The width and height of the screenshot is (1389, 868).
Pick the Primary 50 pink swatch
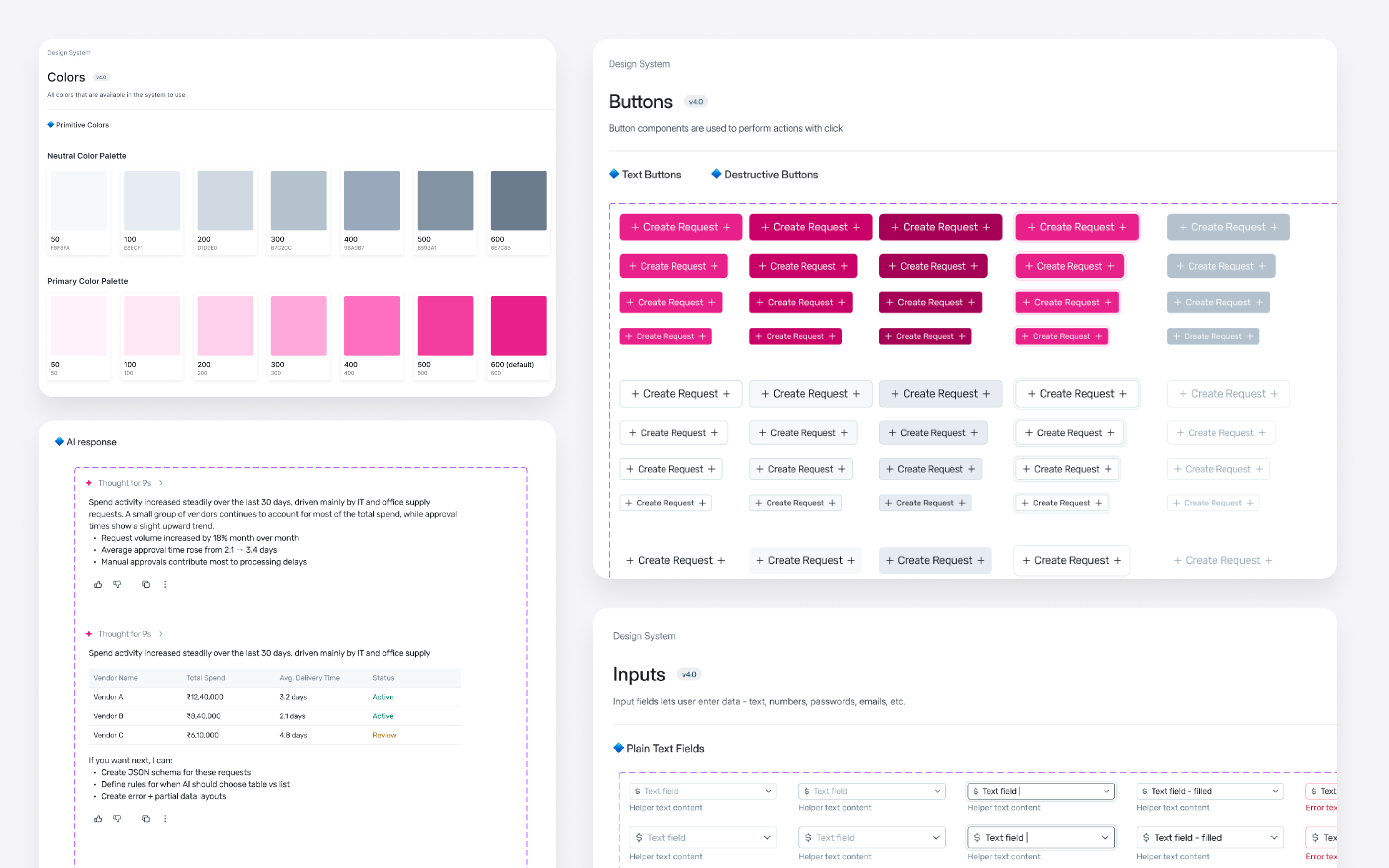79,325
